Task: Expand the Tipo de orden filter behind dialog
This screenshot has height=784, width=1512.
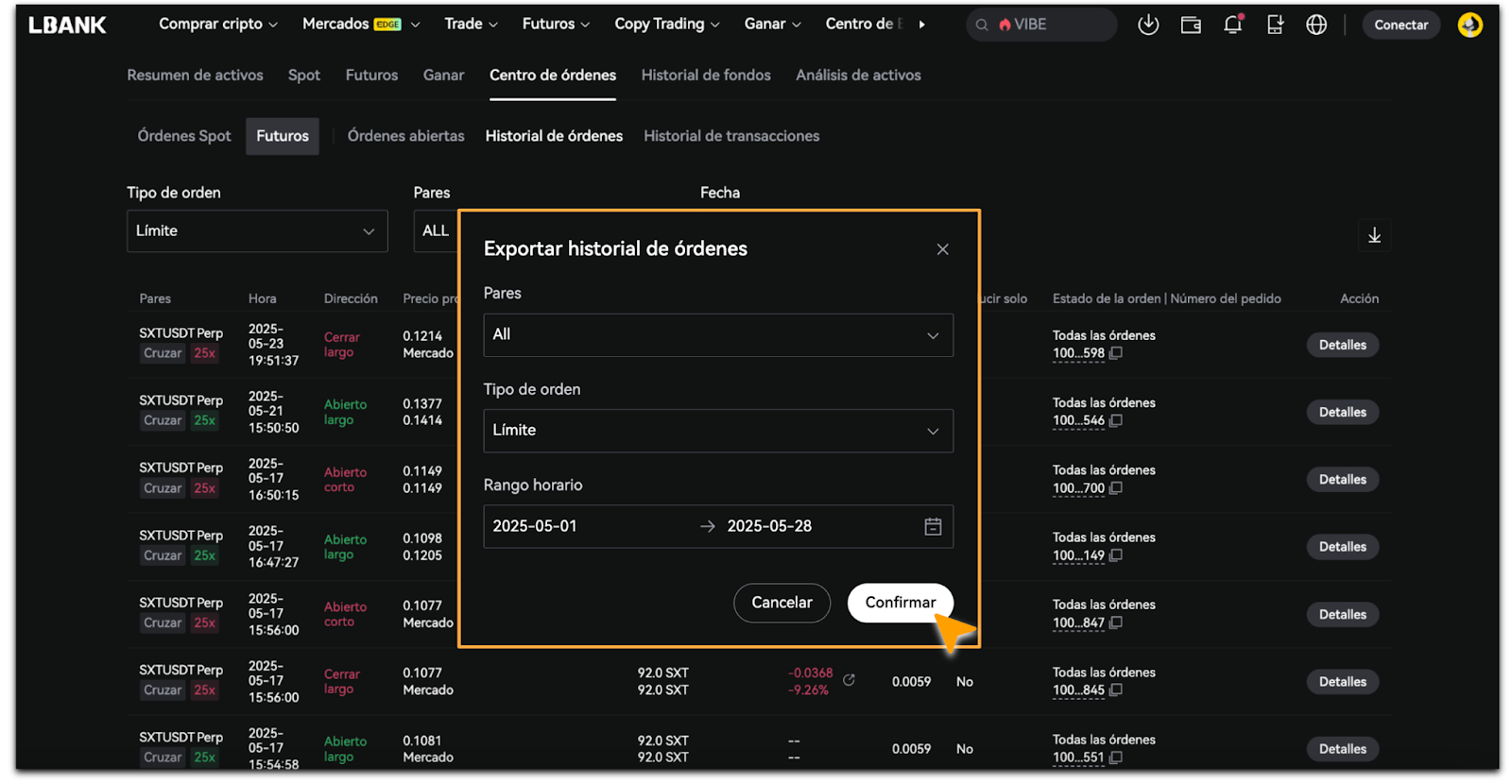Action: point(257,231)
